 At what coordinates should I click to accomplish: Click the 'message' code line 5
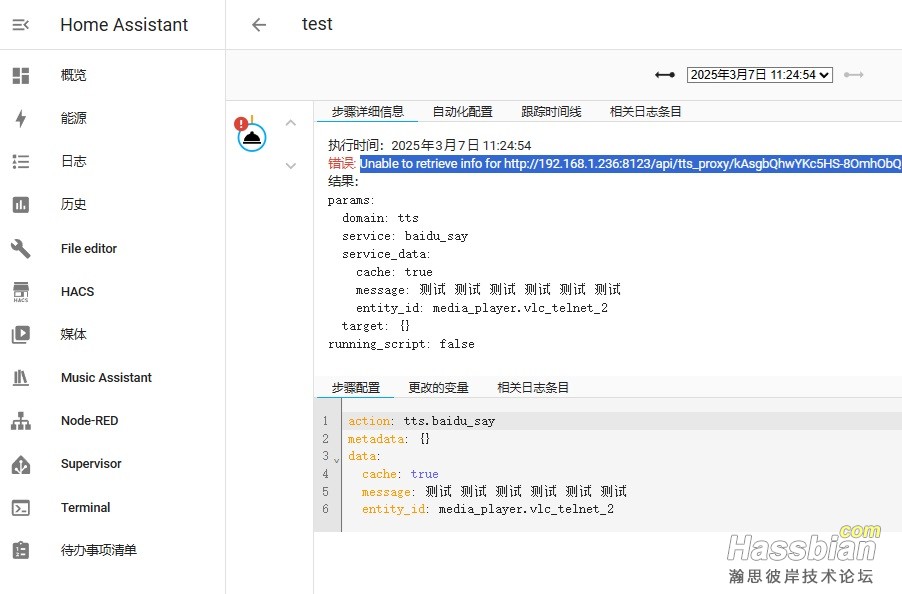(x=494, y=492)
